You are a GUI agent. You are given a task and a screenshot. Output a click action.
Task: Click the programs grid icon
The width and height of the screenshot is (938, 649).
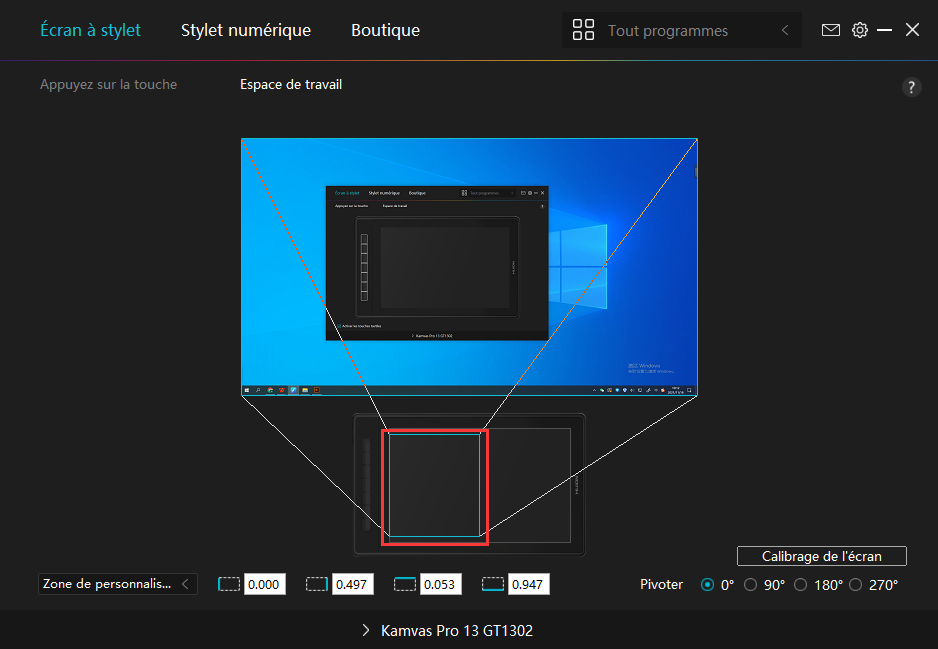tap(583, 30)
